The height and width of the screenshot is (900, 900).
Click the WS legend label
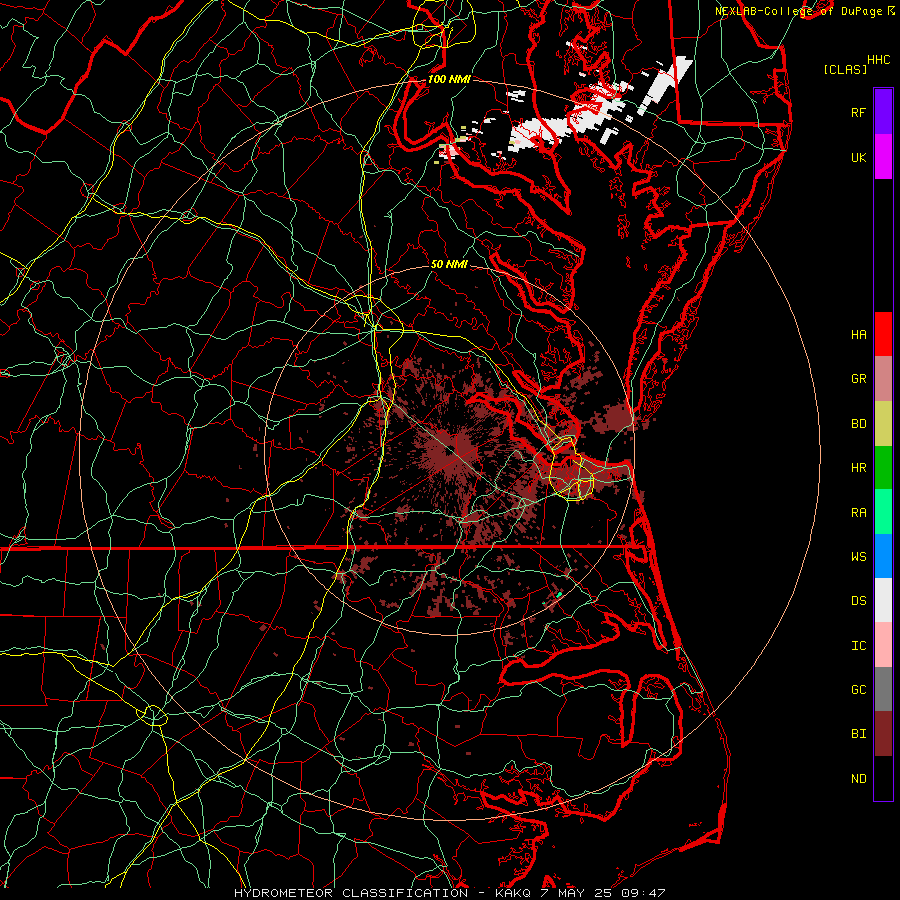pos(858,557)
